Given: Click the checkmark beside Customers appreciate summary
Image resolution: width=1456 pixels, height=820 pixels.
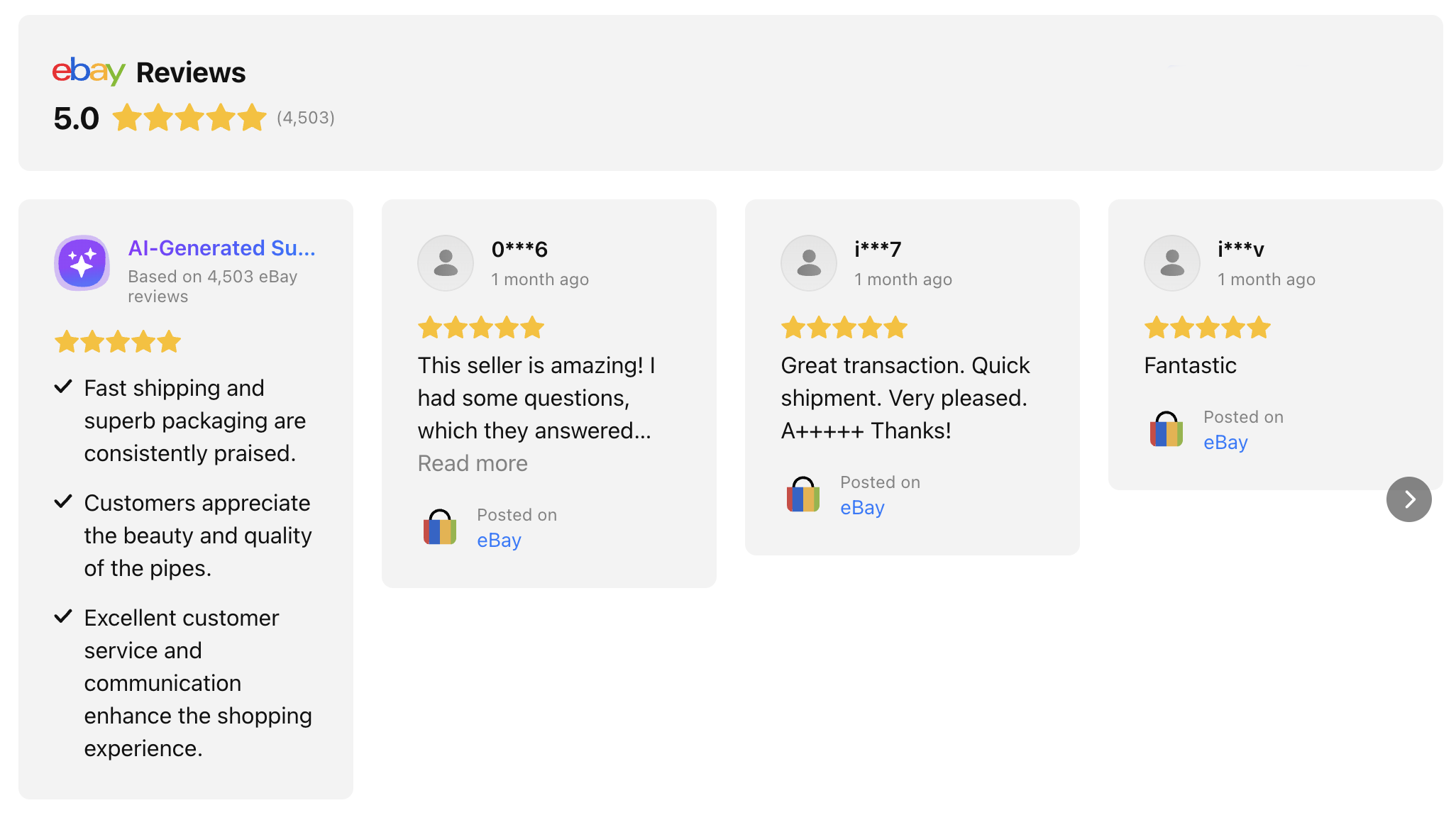Looking at the screenshot, I should coord(63,502).
